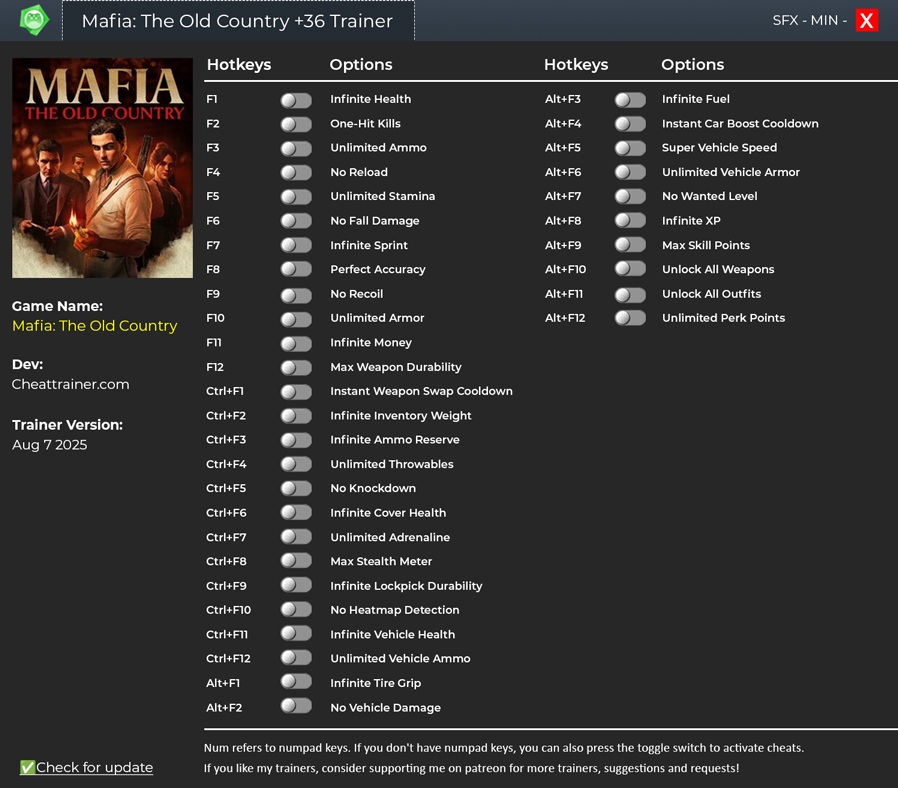Click the 'Alt+F3' hotkey label

[563, 99]
